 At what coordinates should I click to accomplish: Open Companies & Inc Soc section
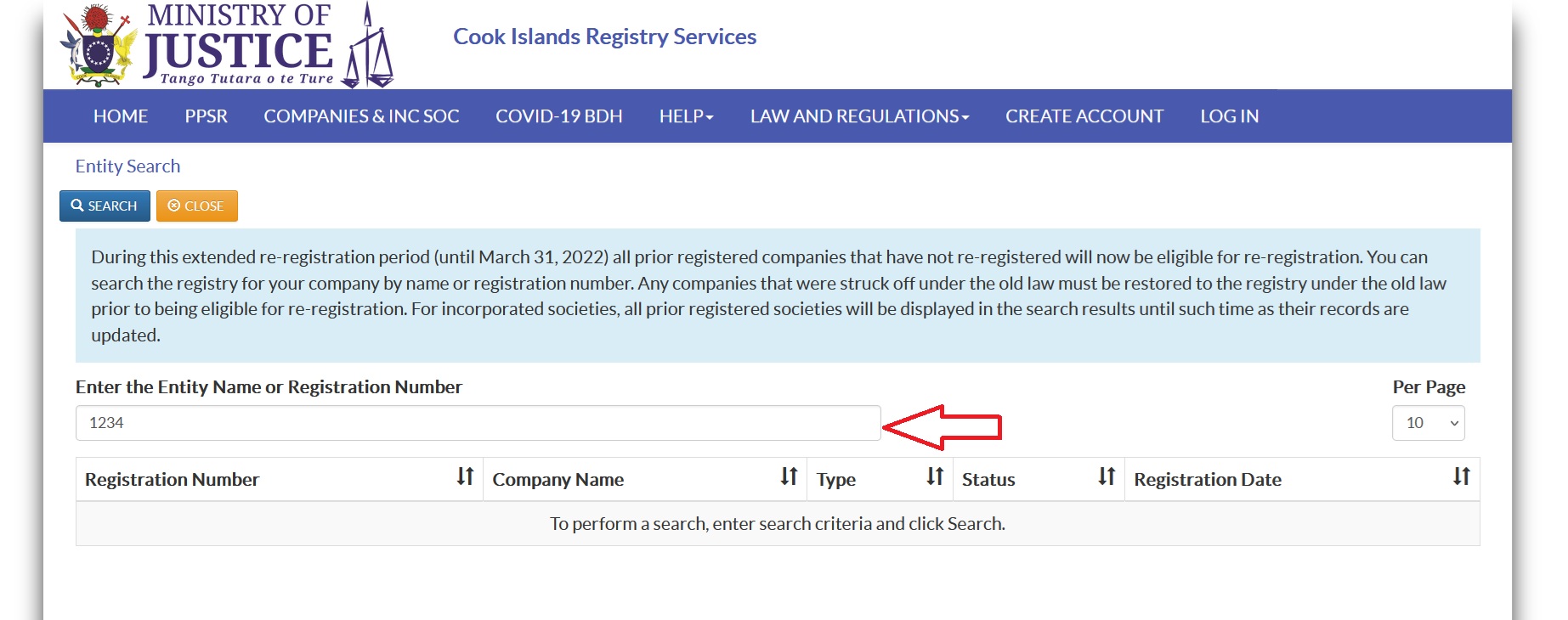[x=361, y=116]
